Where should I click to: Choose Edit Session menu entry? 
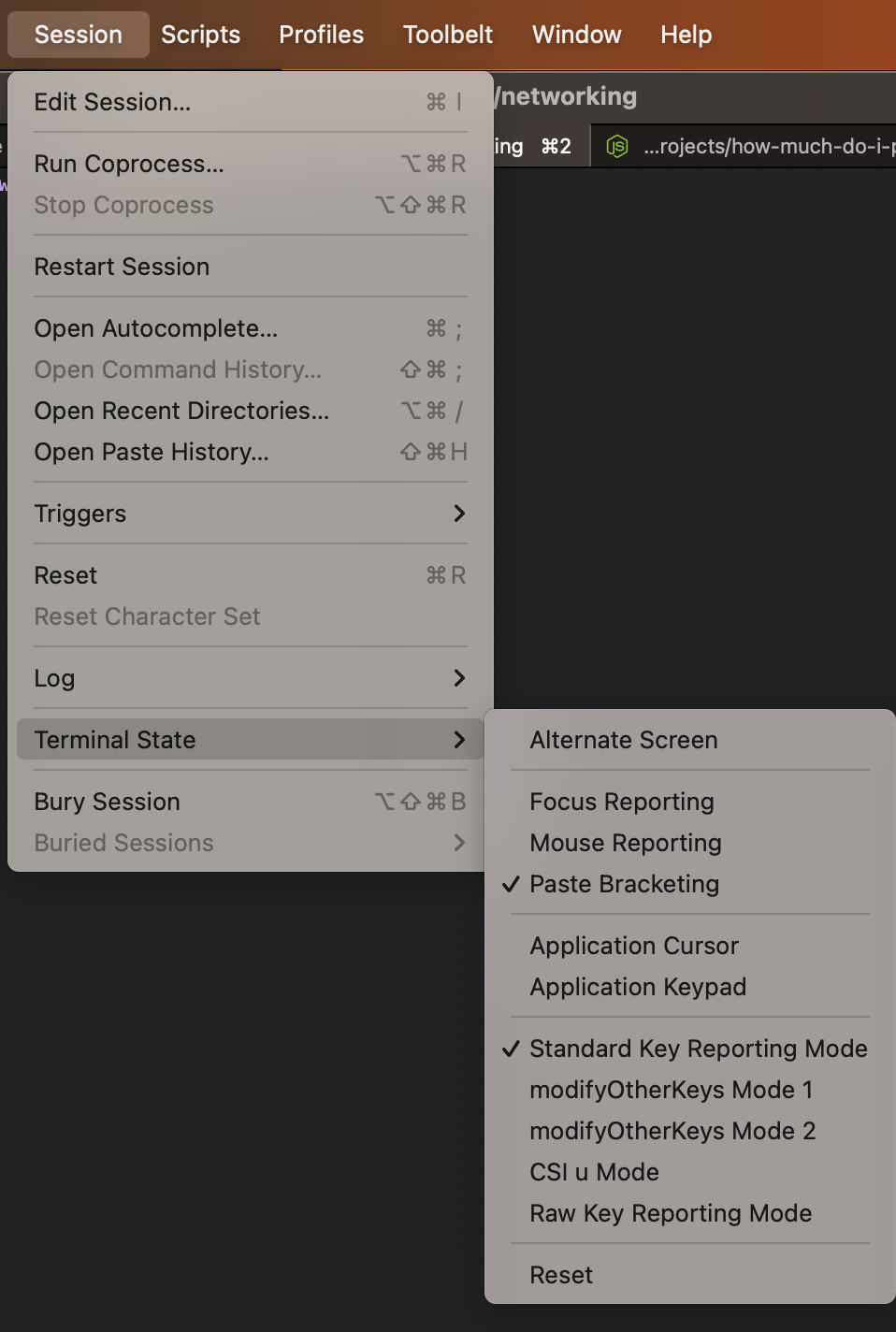coord(251,102)
